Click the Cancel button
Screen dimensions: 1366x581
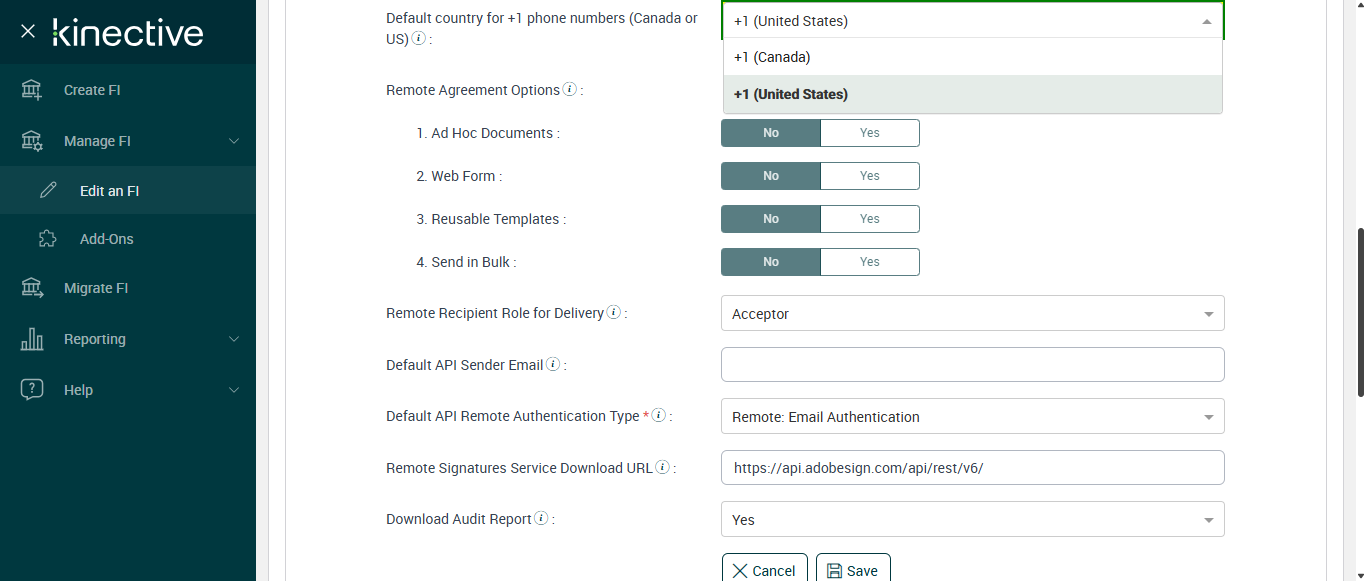tap(765, 570)
